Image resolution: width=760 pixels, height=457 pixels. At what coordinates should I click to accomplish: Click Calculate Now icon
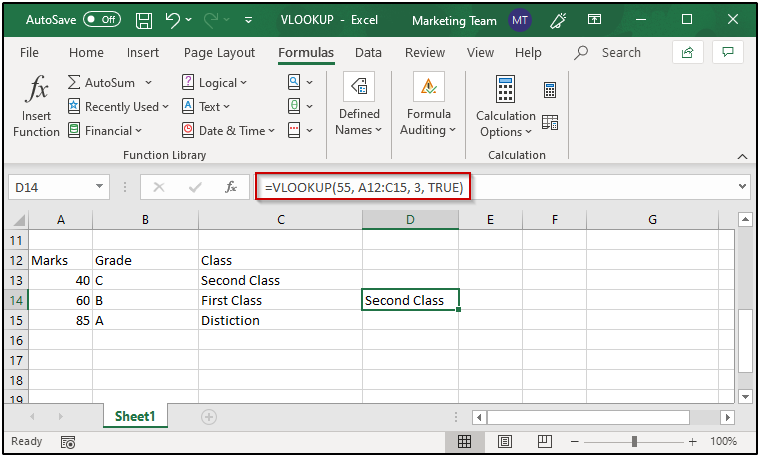[550, 90]
